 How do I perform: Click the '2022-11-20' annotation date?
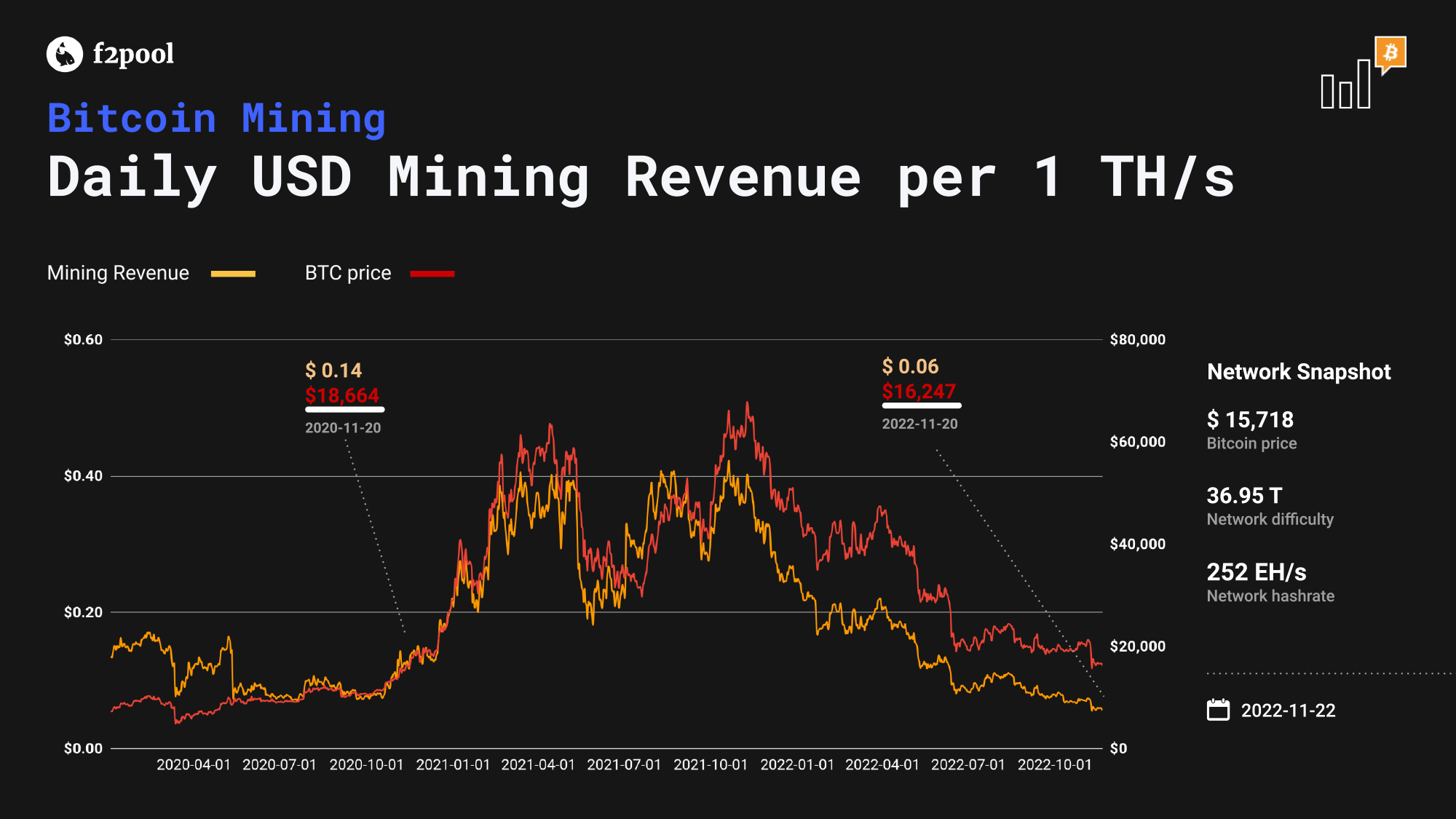coord(919,424)
